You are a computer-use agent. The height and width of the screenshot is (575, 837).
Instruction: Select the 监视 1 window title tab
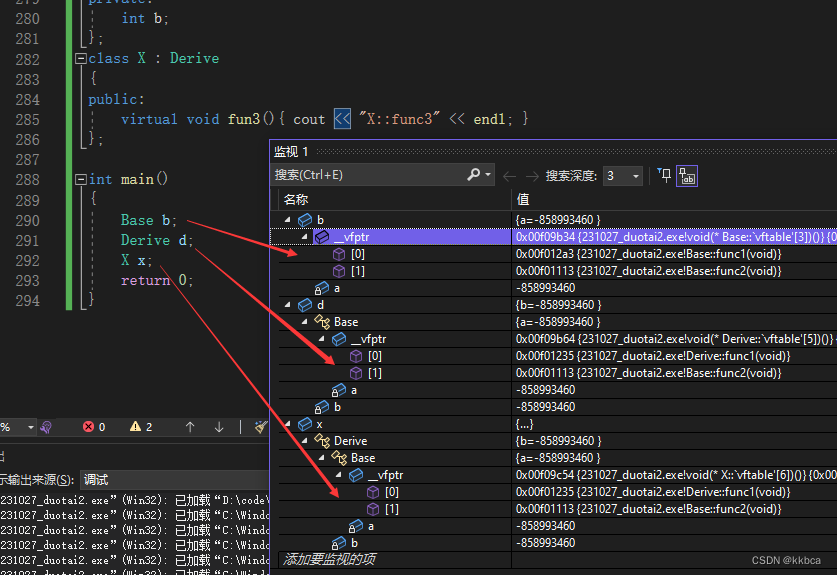click(x=292, y=151)
